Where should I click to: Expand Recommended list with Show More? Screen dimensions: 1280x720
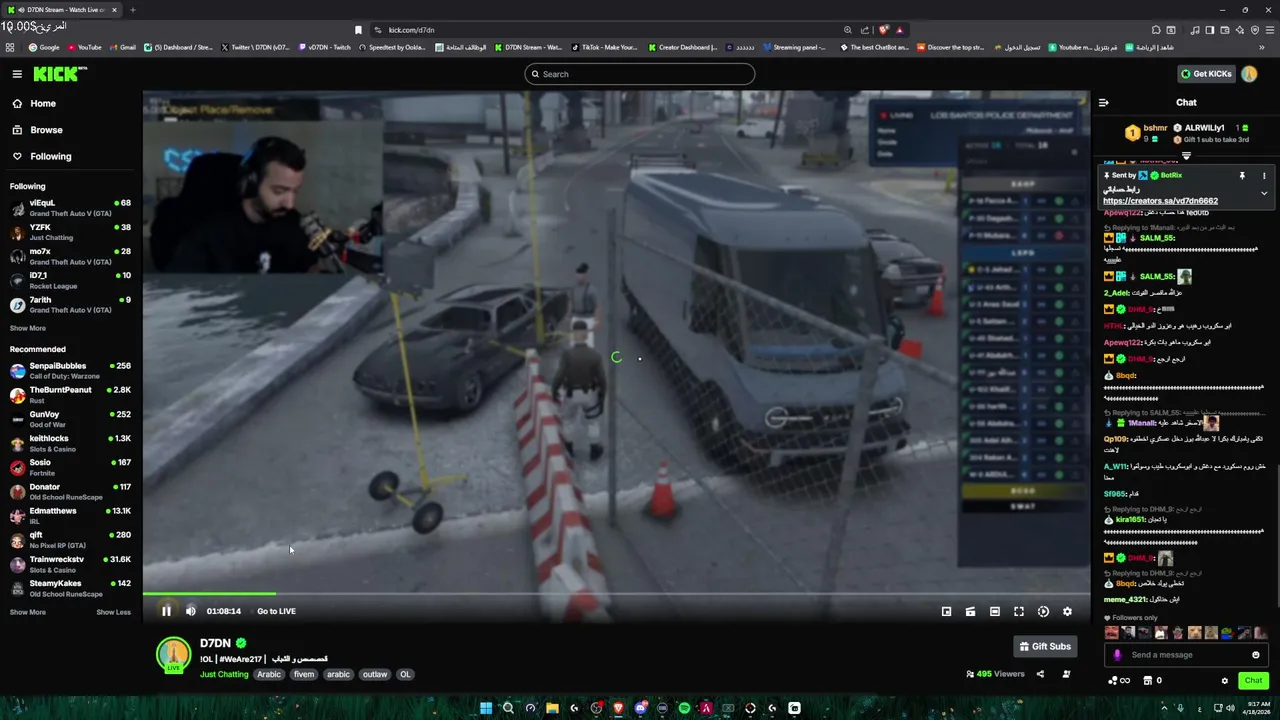click(27, 612)
